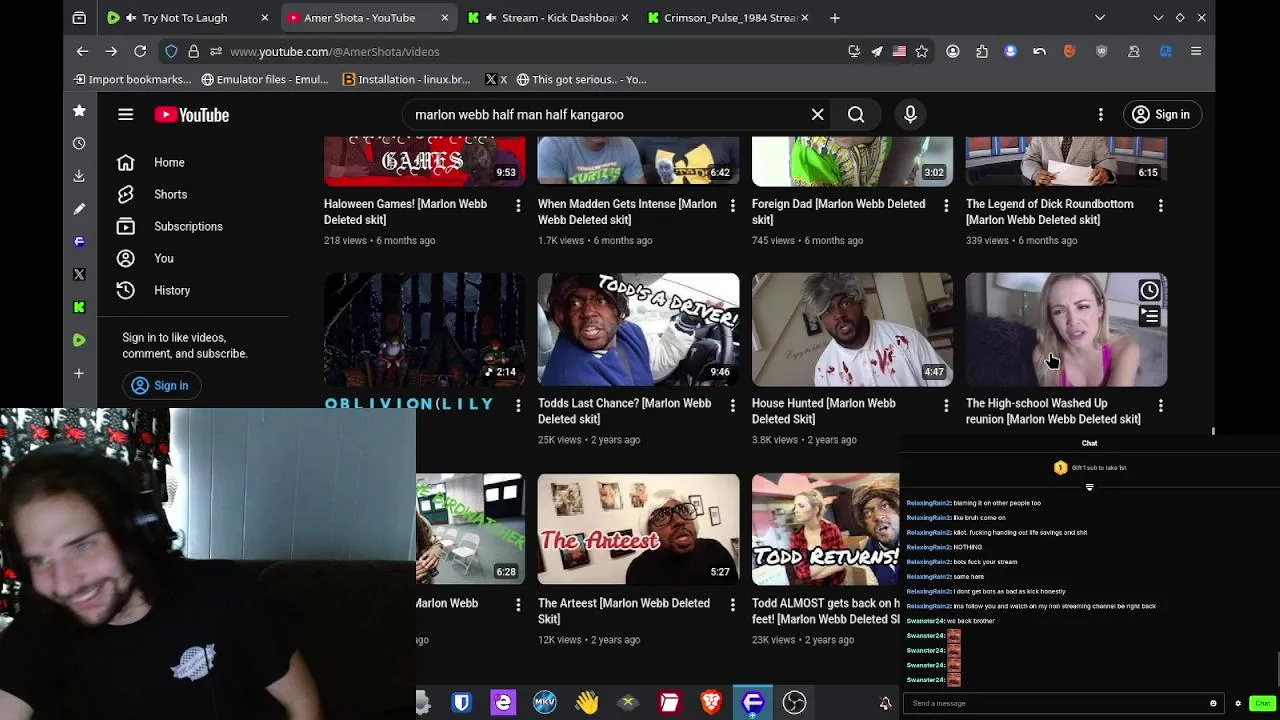
Task: Click the Sign in button in YouTube header
Action: coord(1160,115)
